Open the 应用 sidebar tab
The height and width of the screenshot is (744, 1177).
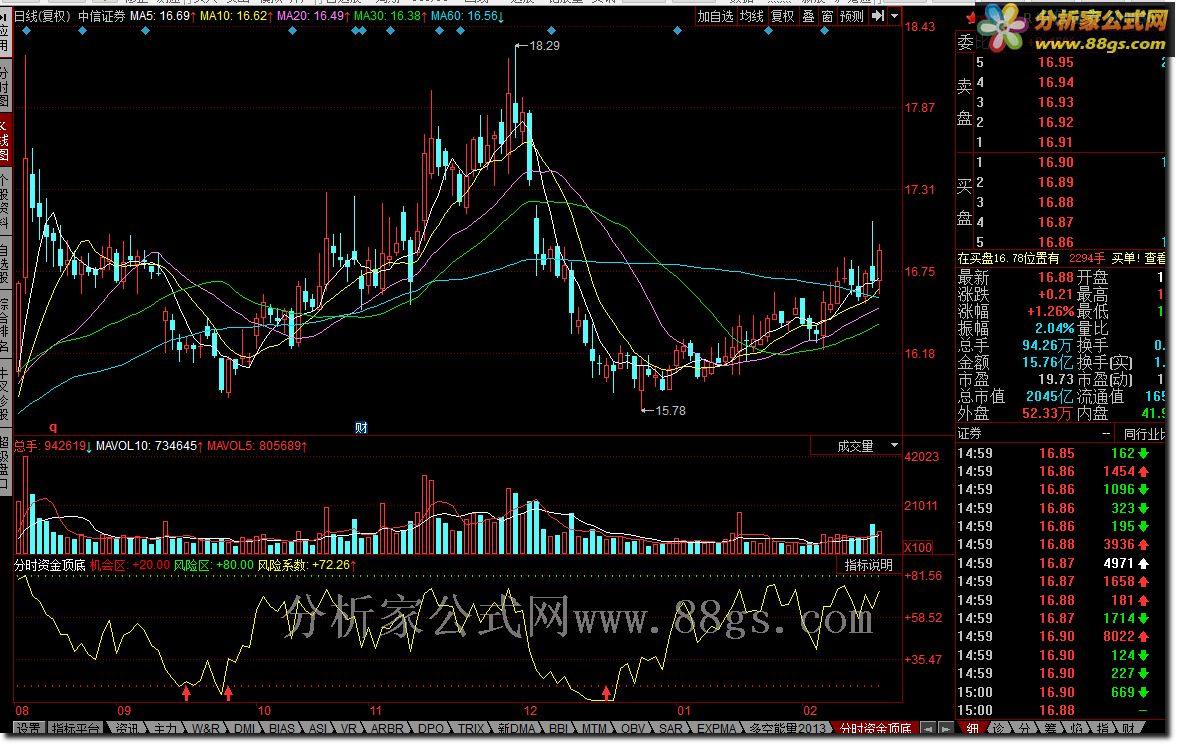point(4,34)
